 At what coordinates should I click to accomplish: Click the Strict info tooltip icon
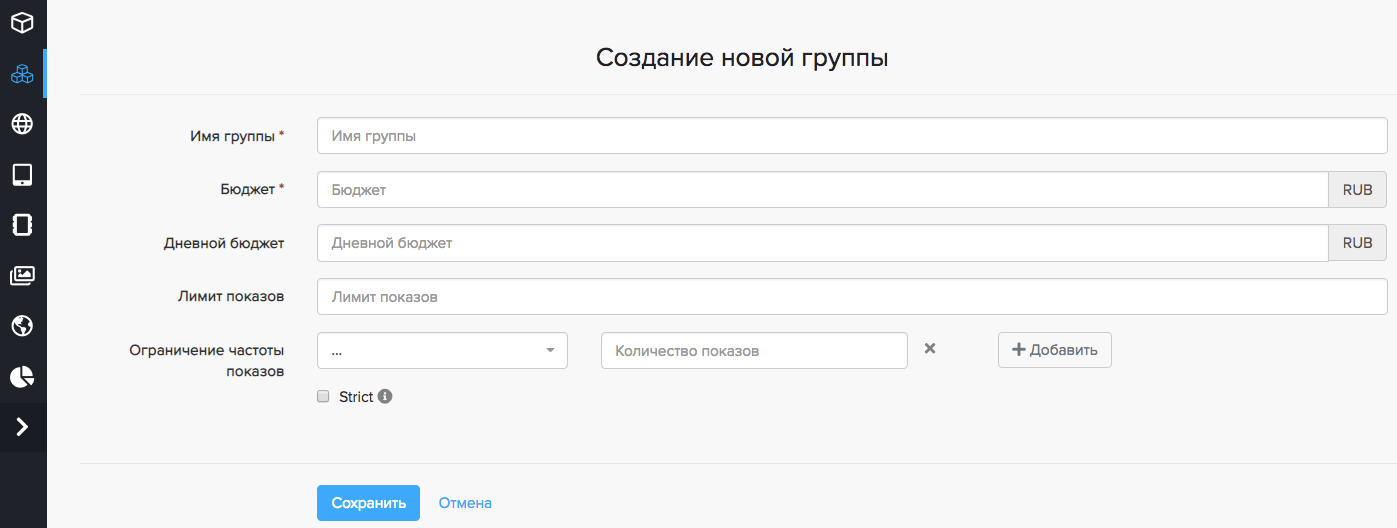[385, 397]
